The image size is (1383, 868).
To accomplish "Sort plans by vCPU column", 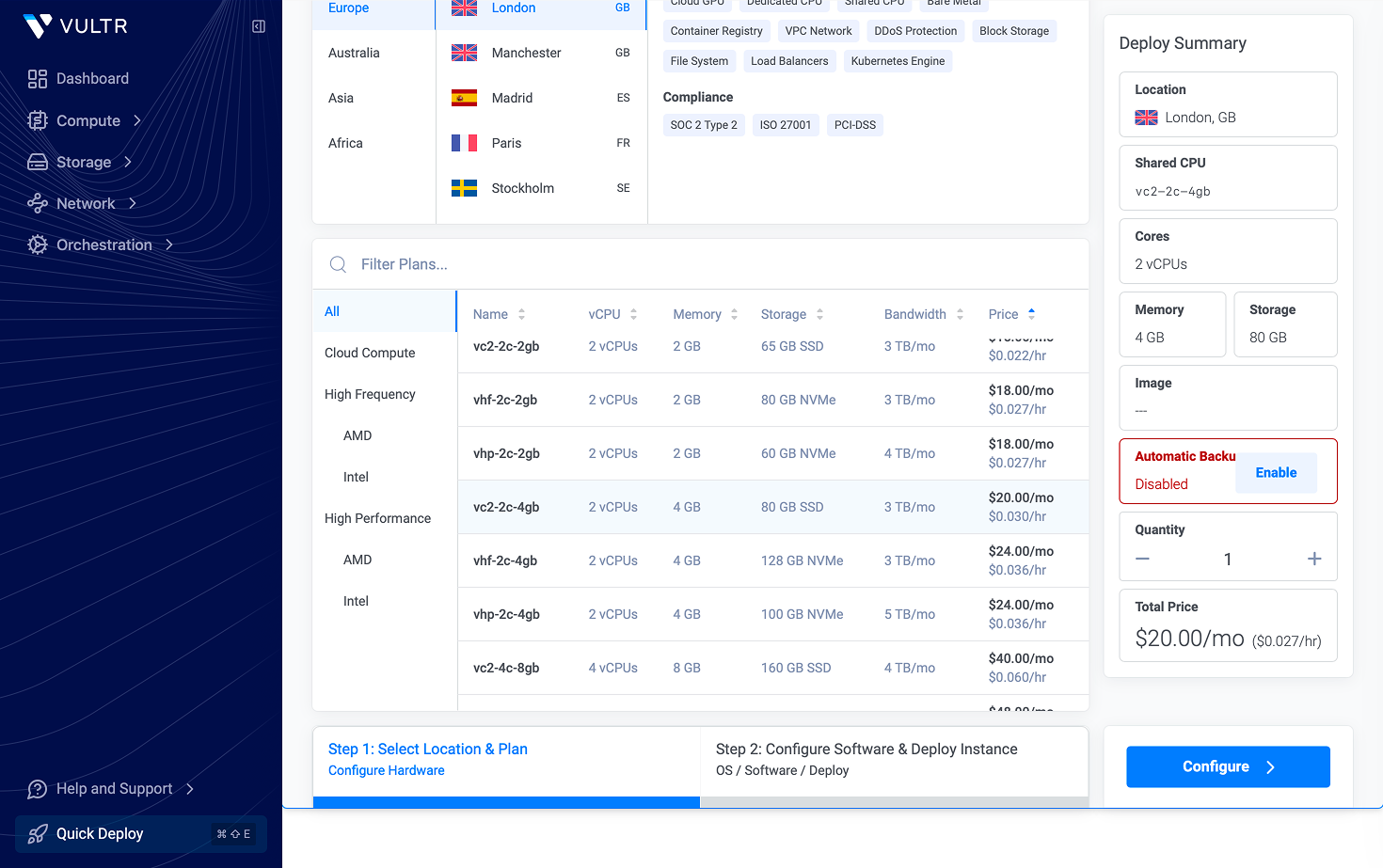I will point(612,314).
